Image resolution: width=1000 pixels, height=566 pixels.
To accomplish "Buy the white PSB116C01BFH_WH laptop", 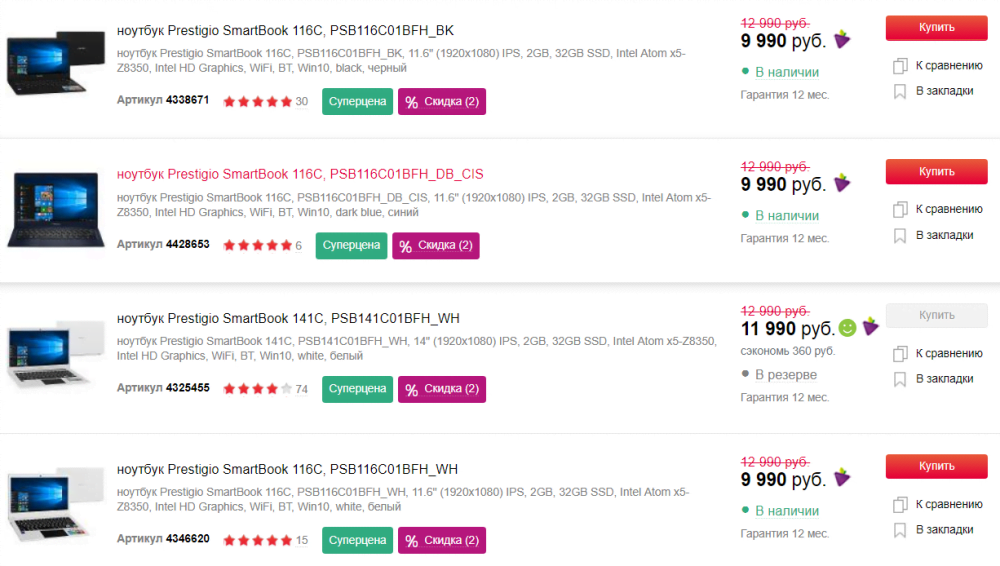I will [936, 466].
